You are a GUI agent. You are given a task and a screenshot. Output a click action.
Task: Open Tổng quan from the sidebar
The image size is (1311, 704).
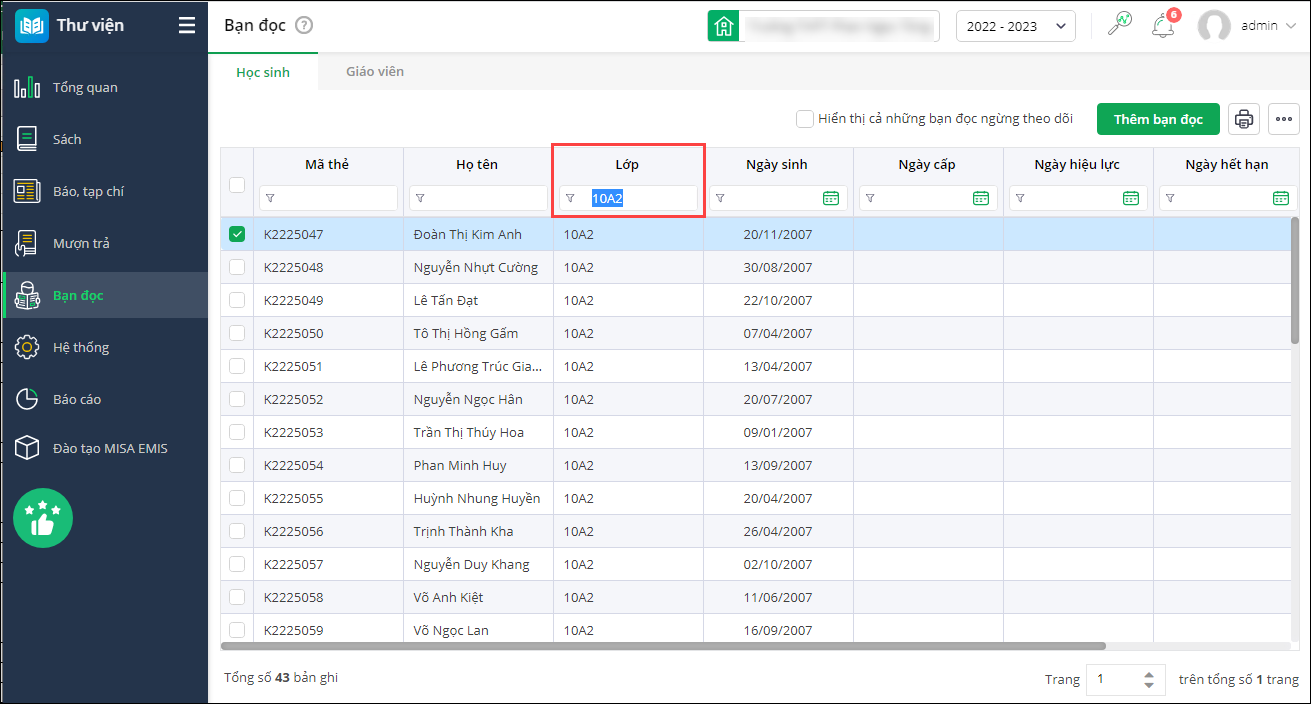coord(104,87)
